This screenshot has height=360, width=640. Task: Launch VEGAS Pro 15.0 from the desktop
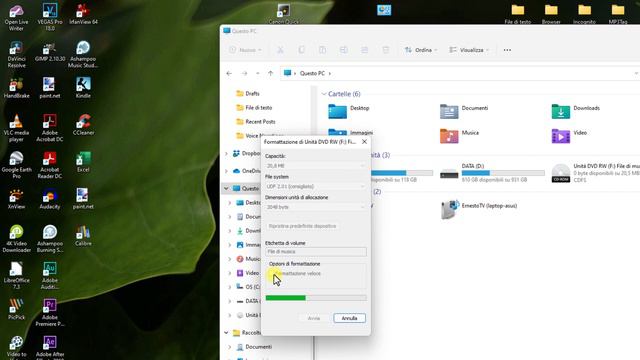(x=50, y=17)
